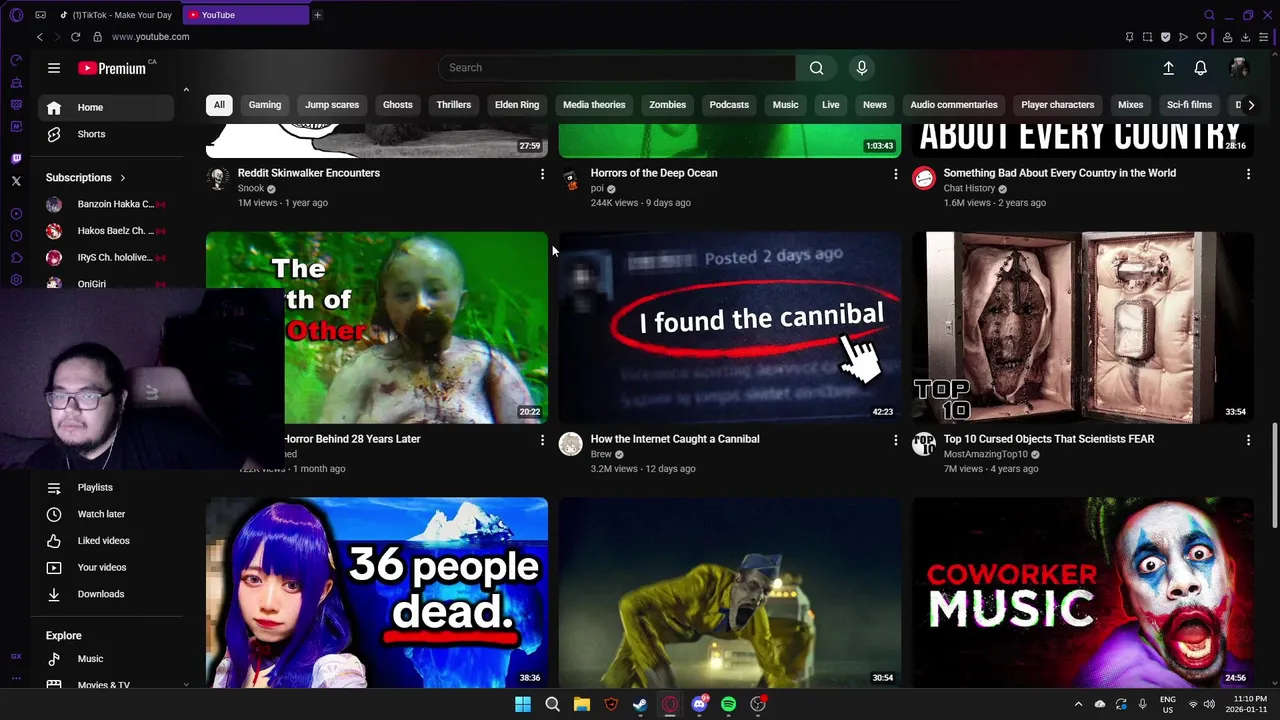This screenshot has height=720, width=1280.
Task: Open Snook channel avatar
Action: pyautogui.click(x=218, y=179)
